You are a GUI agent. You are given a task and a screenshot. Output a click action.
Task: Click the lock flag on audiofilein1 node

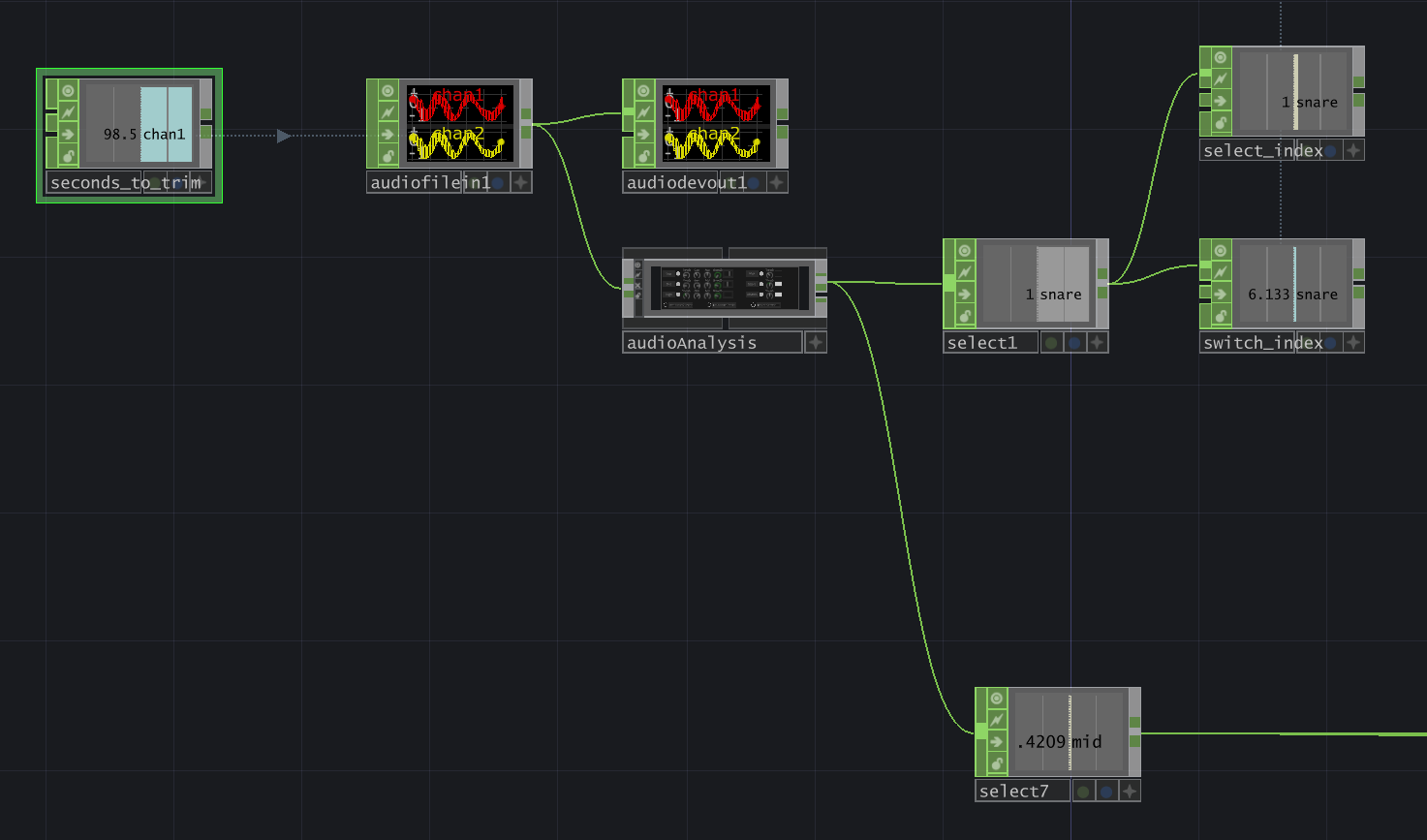pyautogui.click(x=388, y=156)
